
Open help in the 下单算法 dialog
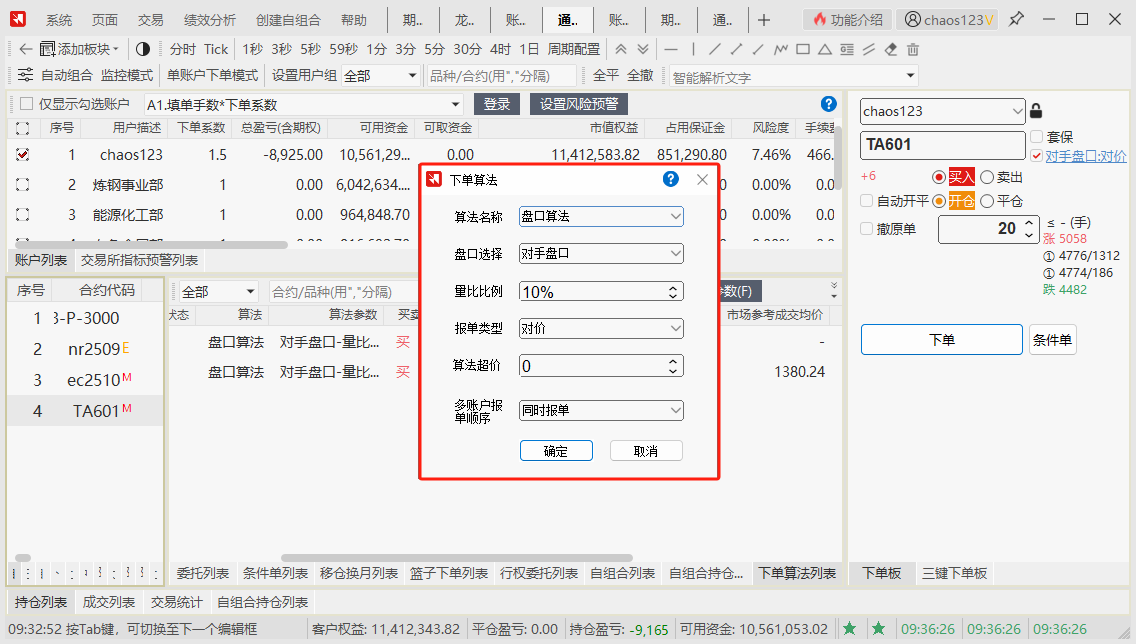[671, 179]
